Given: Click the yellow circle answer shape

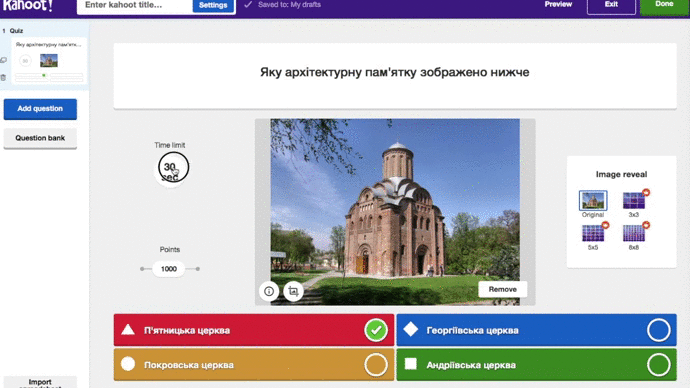Looking at the screenshot, I should pos(128,364).
